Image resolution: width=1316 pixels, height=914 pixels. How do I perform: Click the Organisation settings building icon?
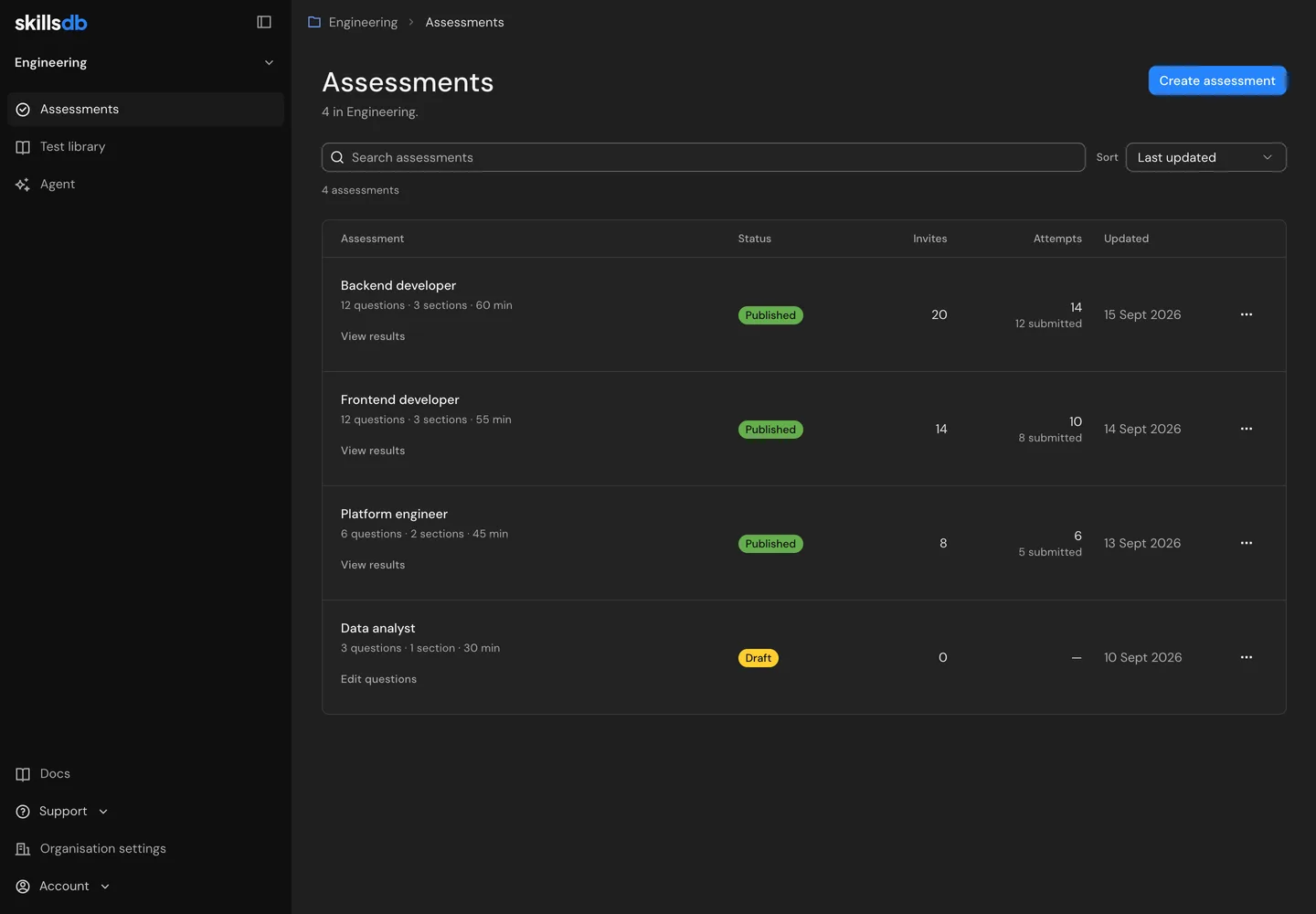tap(23, 849)
